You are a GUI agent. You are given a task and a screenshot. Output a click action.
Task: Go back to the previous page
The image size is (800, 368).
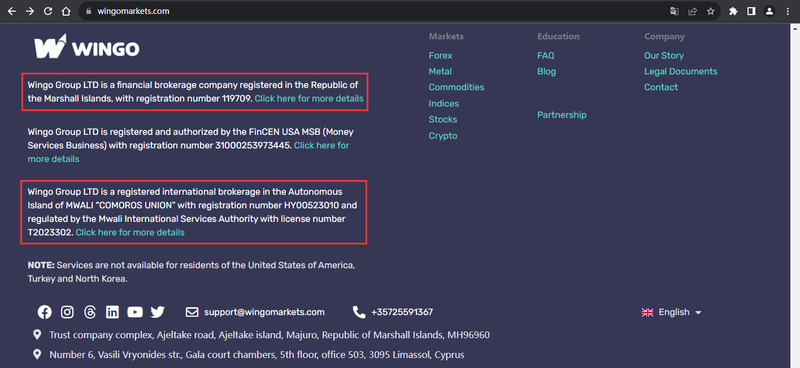click(12, 11)
